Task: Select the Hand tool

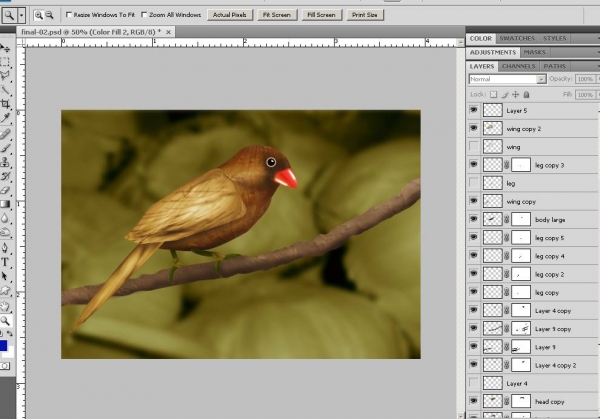Action: tap(5, 306)
